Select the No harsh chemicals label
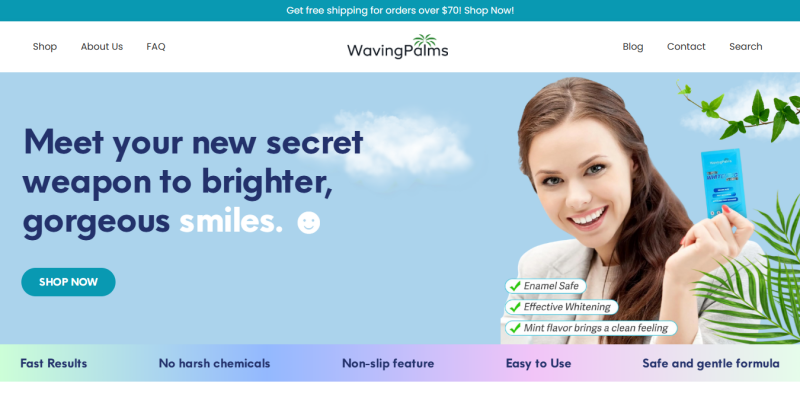Screen dimensions: 800x400 tap(214, 363)
